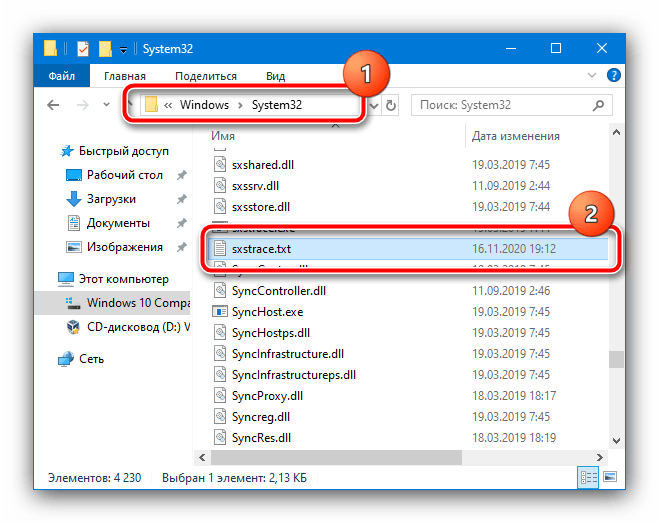The height and width of the screenshot is (523, 659).
Task: Select CD-дисковод (D:) in navigation pane
Action: pyautogui.click(x=128, y=327)
